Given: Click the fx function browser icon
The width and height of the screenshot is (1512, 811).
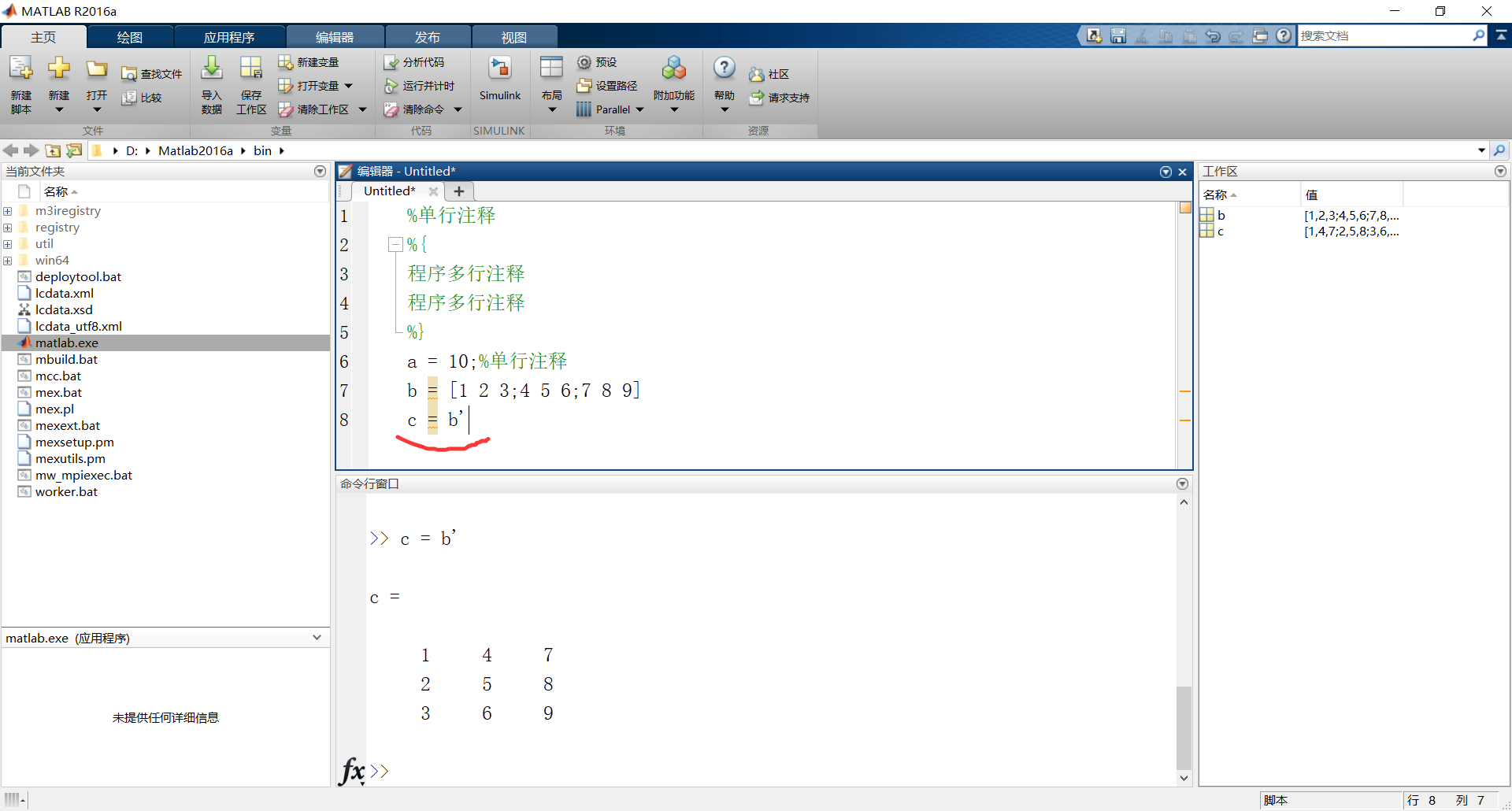Looking at the screenshot, I should tap(352, 771).
